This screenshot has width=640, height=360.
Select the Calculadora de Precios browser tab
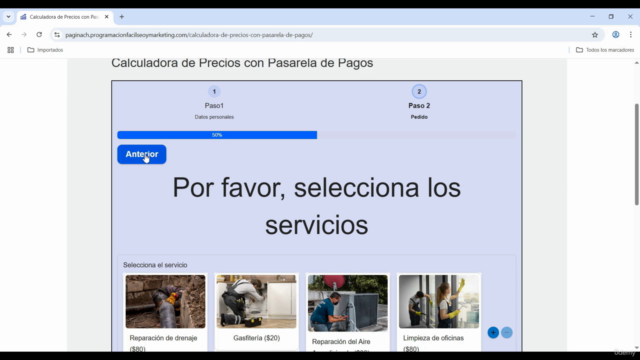pyautogui.click(x=65, y=17)
